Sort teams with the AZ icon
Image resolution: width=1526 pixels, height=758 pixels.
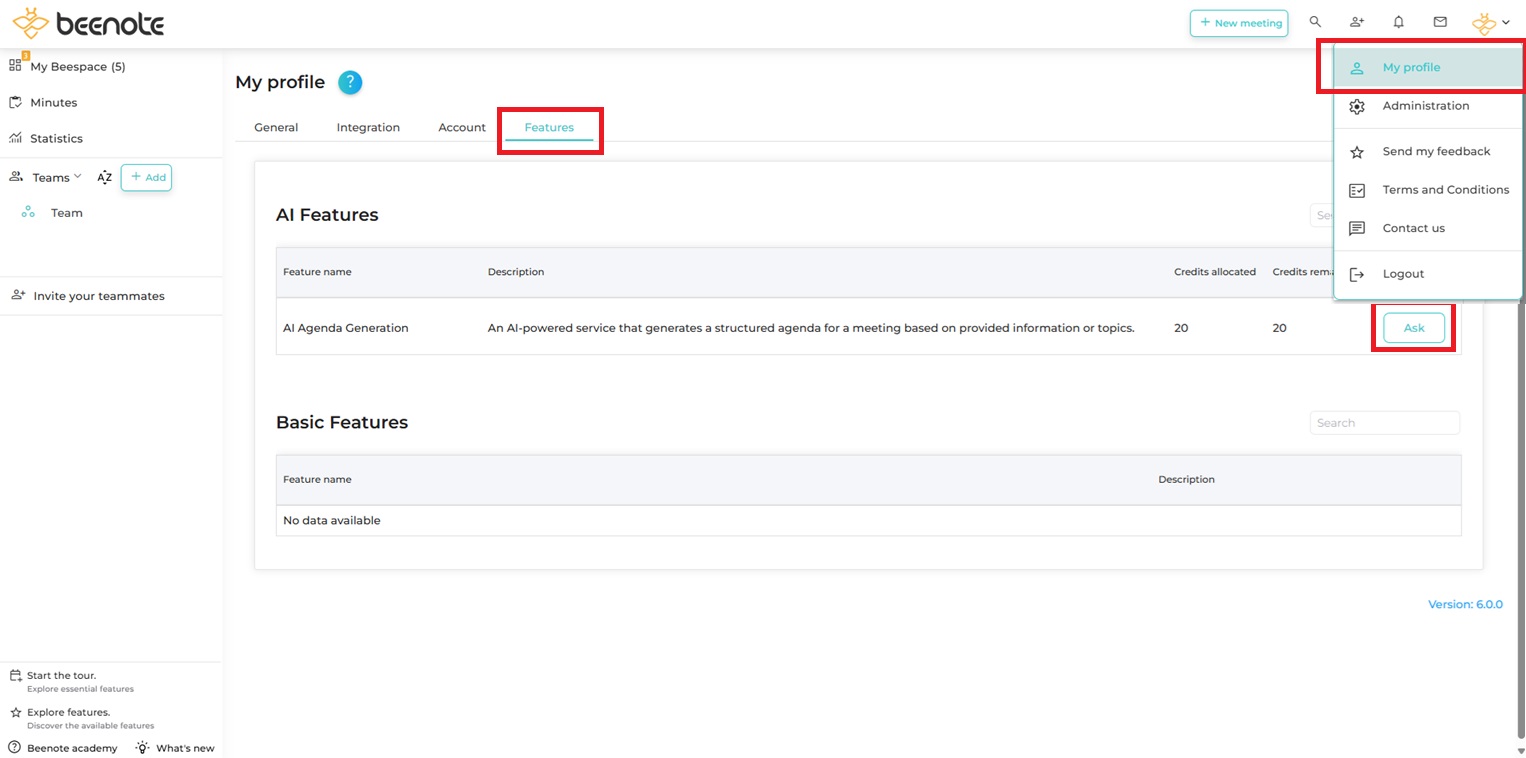(x=104, y=178)
